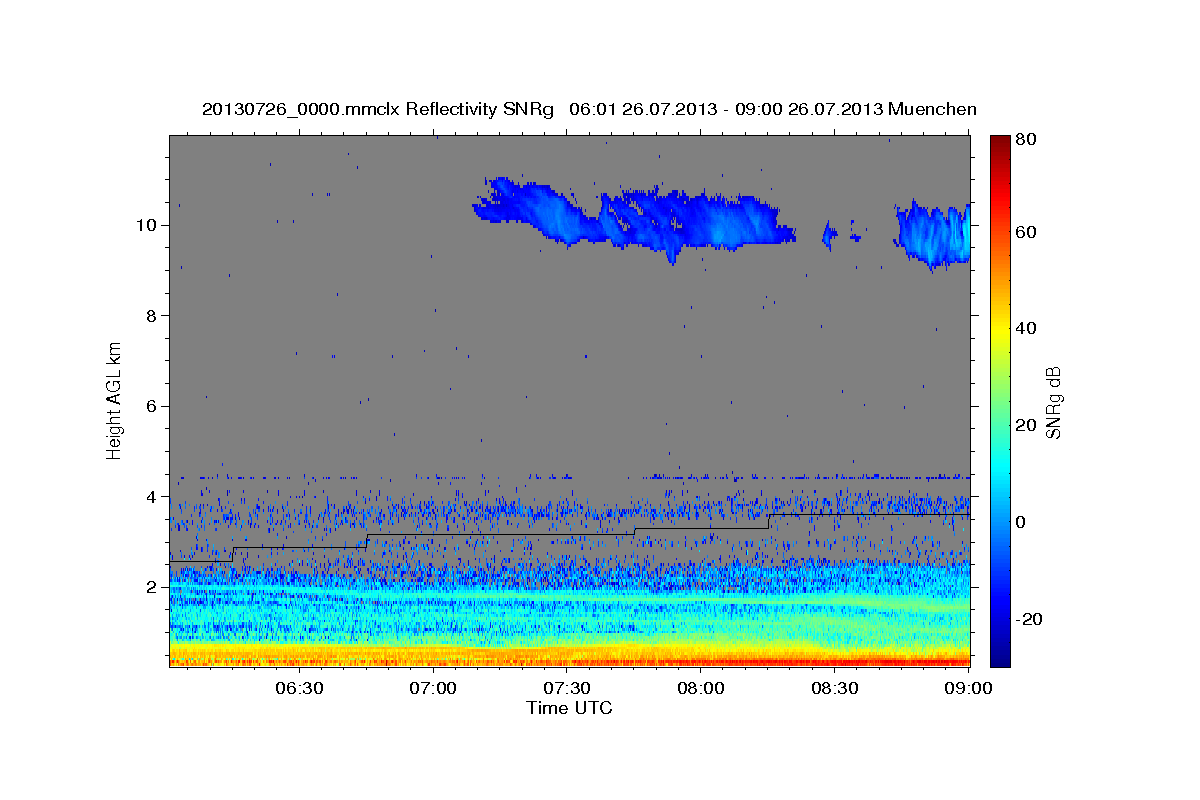Screen dimensions: 1200x800
Task: Click the plot title text starting 20130726_0000.mmclx
Action: [x=589, y=109]
